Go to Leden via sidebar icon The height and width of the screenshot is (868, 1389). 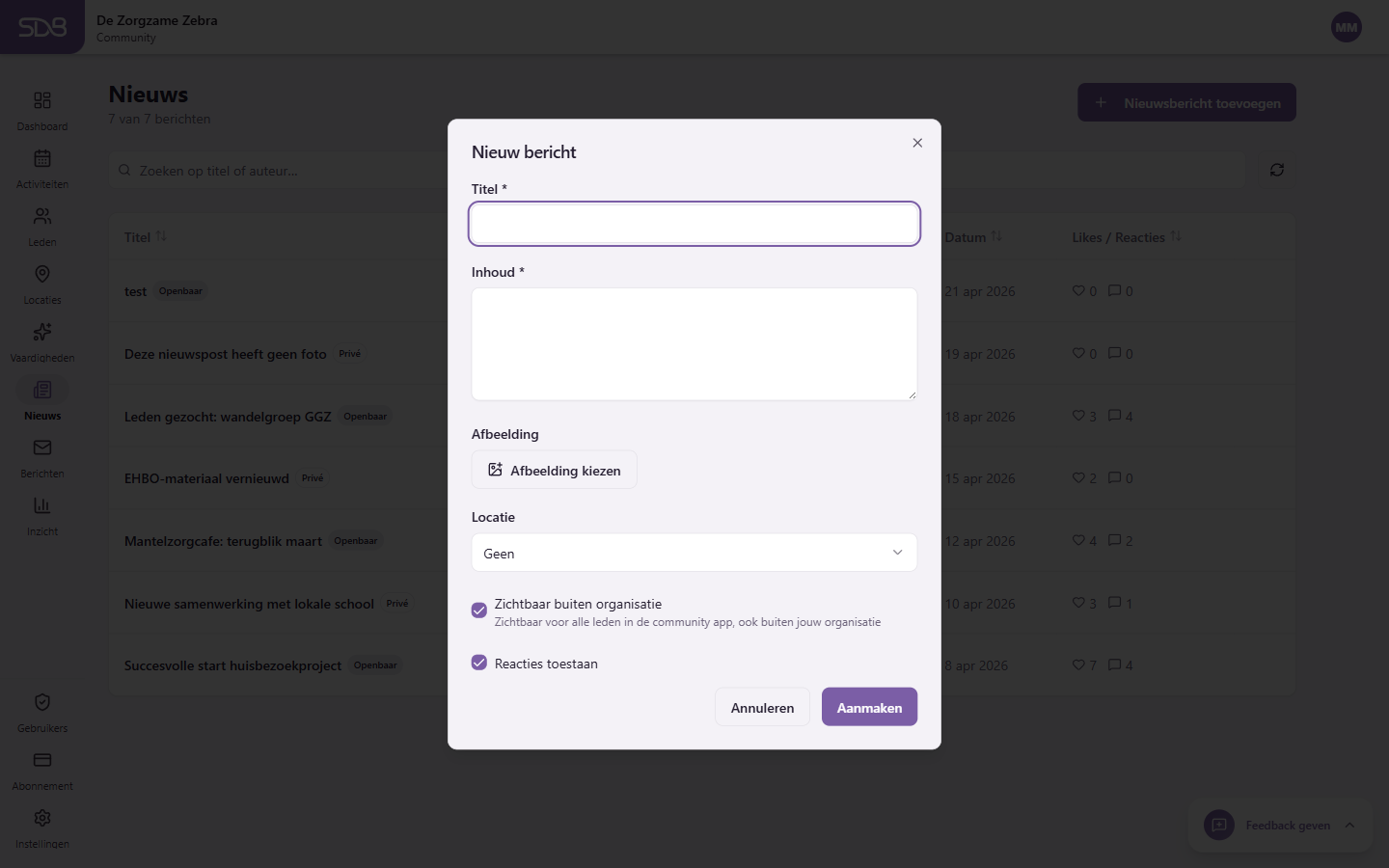(x=42, y=217)
